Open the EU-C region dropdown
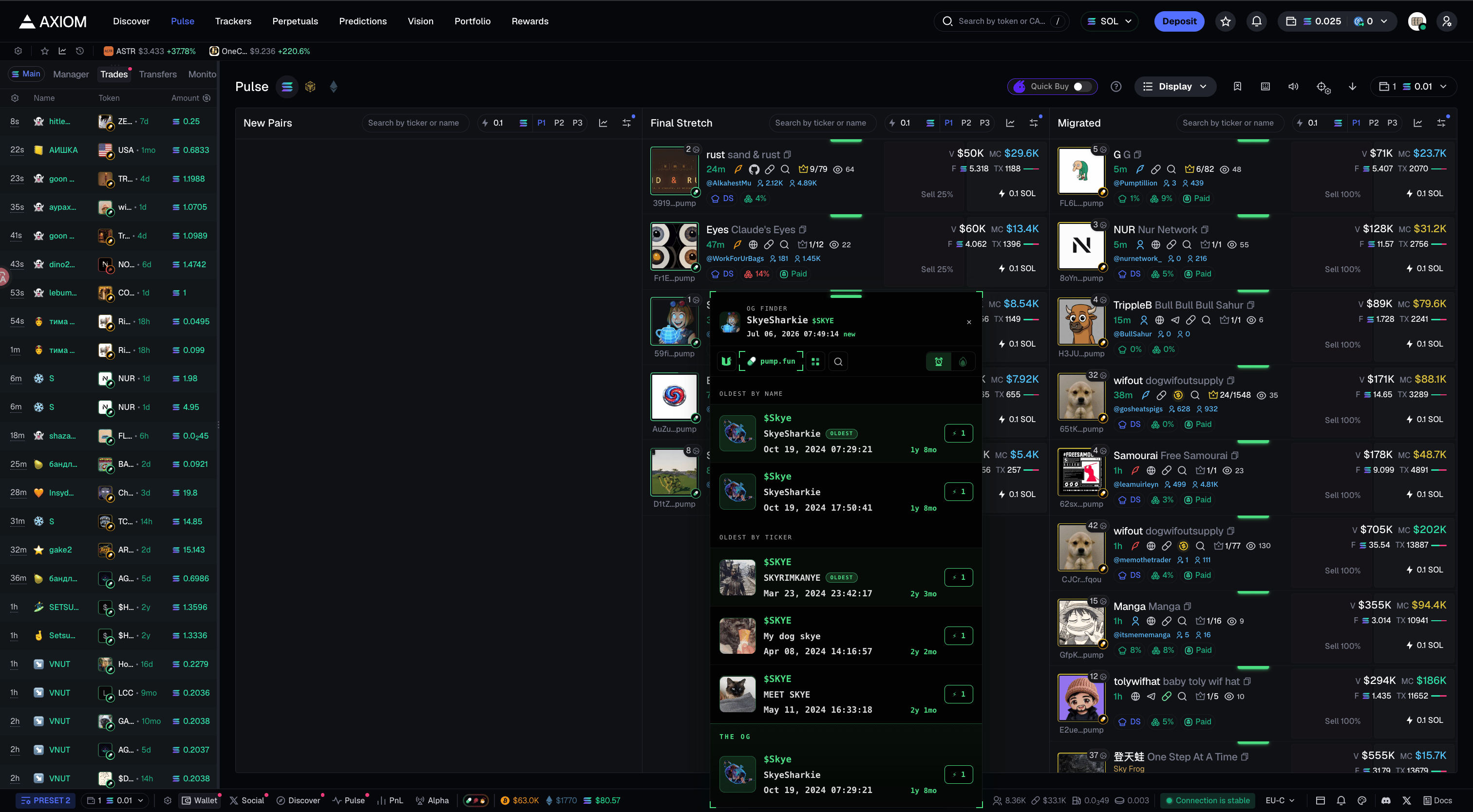This screenshot has height=812, width=1473. (1280, 801)
